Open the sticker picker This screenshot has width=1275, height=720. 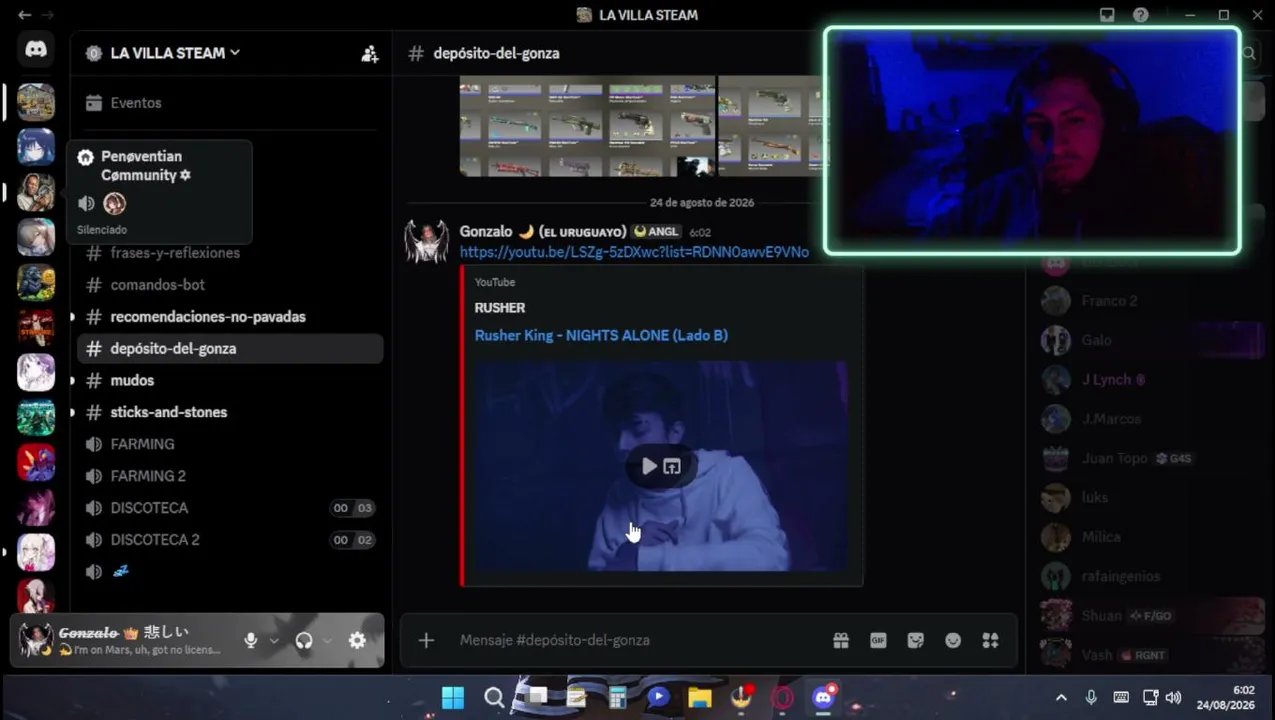tap(915, 640)
